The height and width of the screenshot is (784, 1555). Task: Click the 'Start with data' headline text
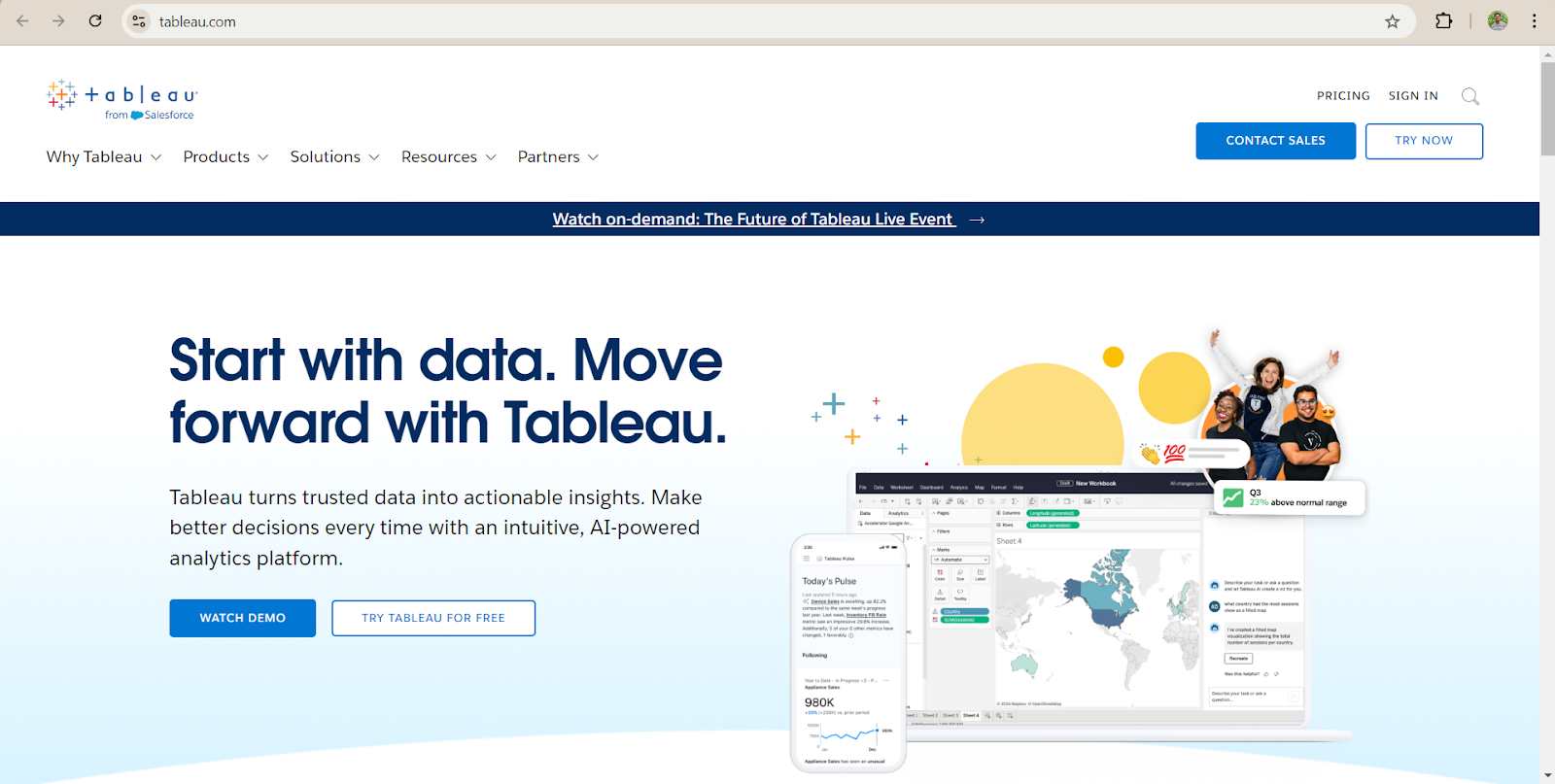point(448,392)
